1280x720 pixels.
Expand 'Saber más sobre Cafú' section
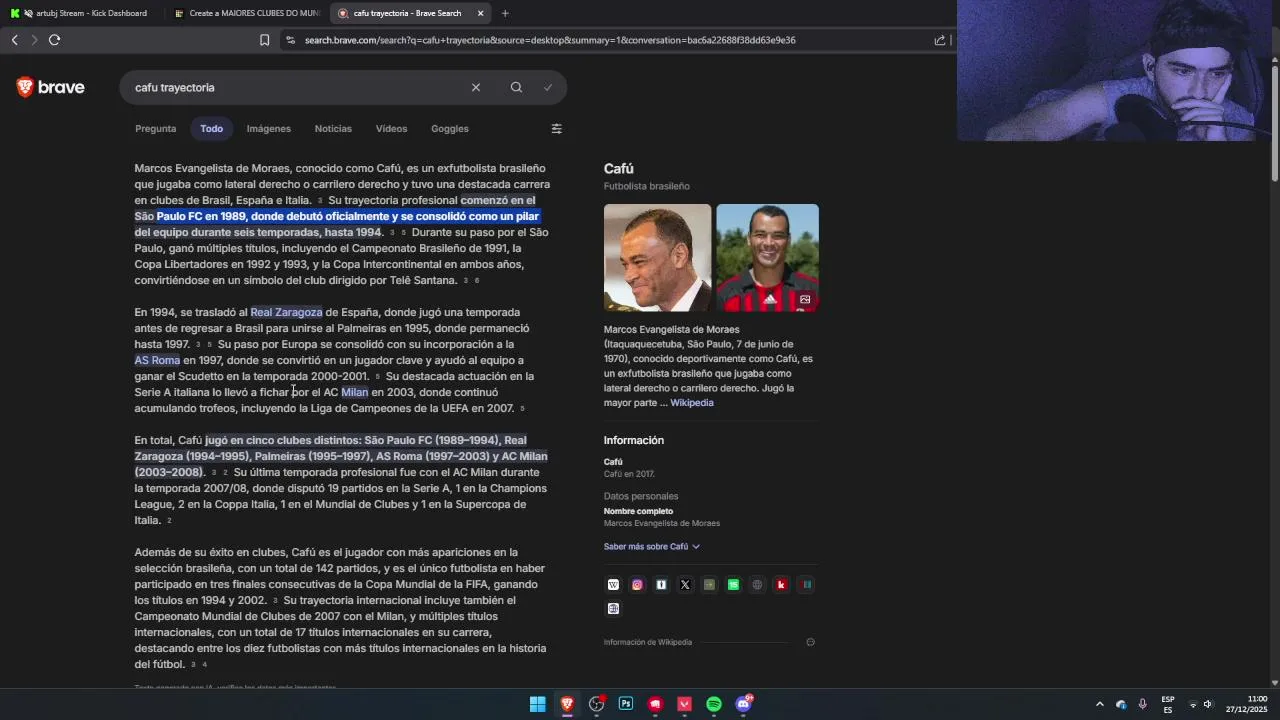coord(651,547)
